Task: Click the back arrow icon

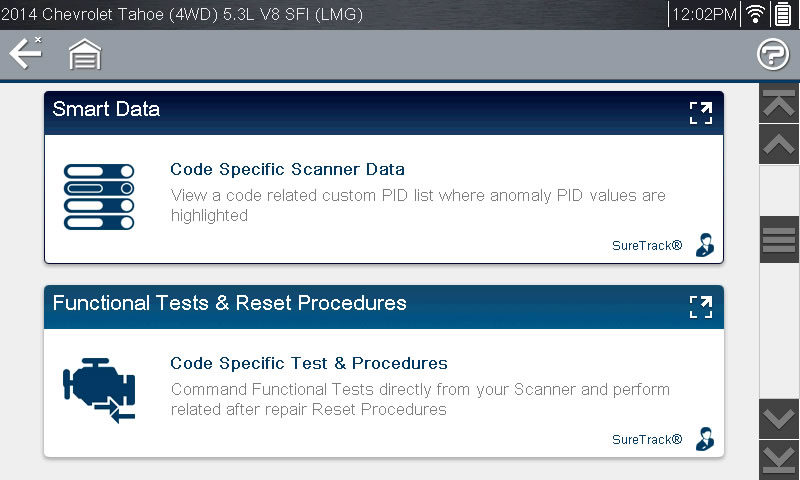Action: [25, 53]
